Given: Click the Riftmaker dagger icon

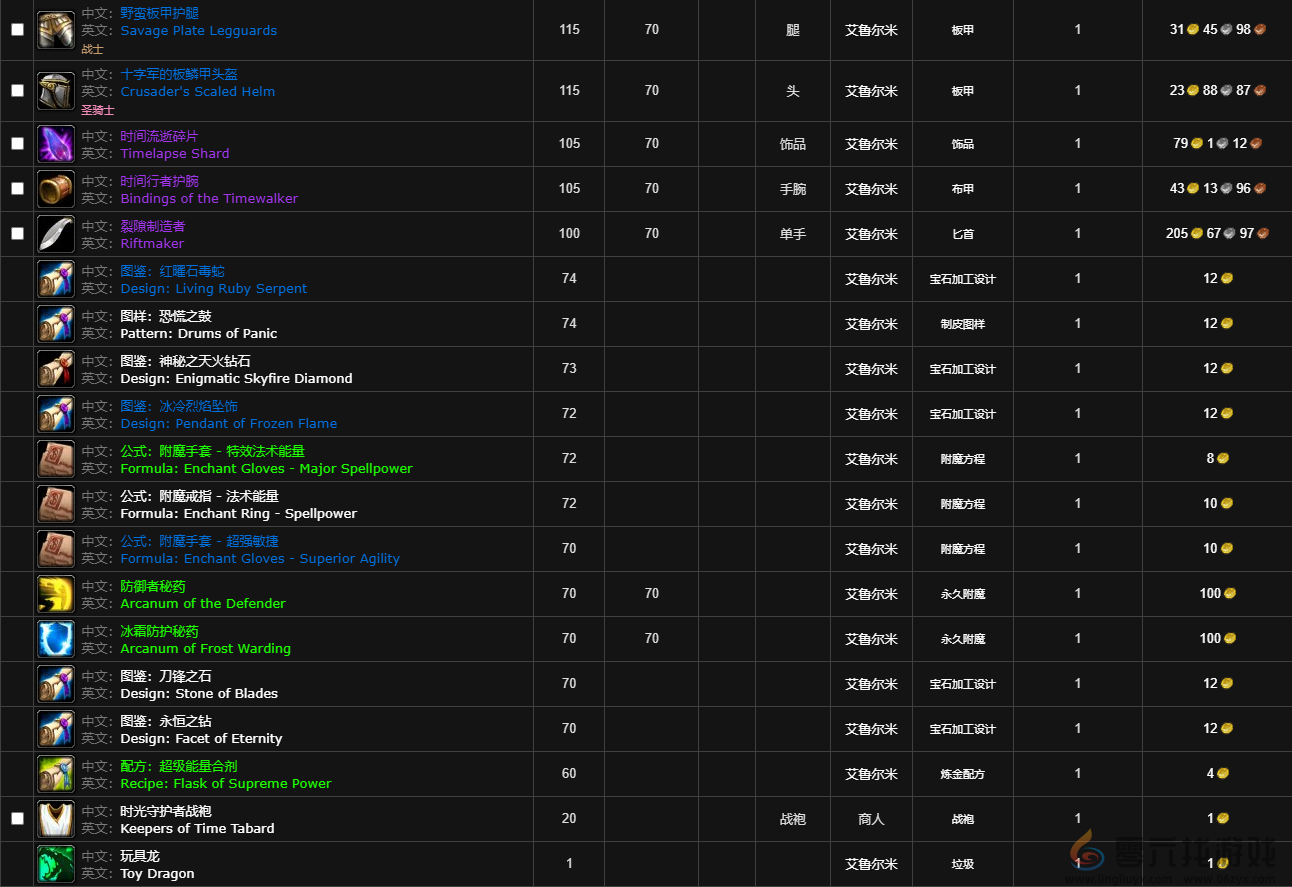Looking at the screenshot, I should [x=56, y=234].
